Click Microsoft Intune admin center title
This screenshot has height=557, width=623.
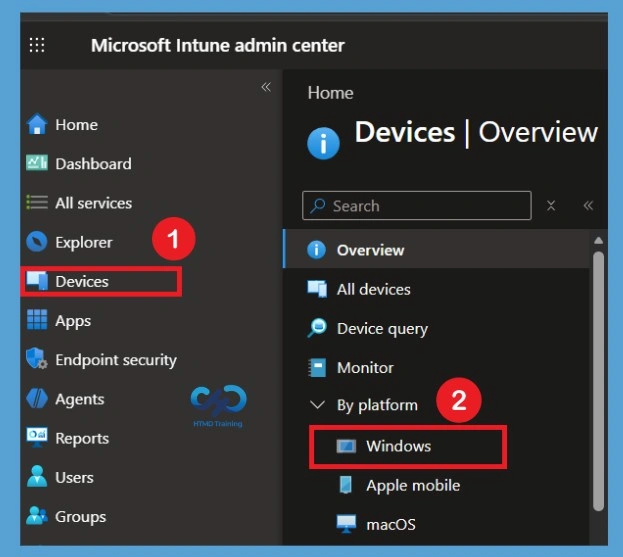point(217,45)
